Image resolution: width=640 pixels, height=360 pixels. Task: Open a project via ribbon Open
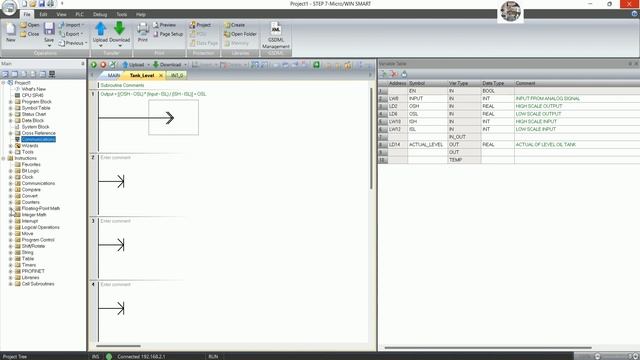coord(30,25)
